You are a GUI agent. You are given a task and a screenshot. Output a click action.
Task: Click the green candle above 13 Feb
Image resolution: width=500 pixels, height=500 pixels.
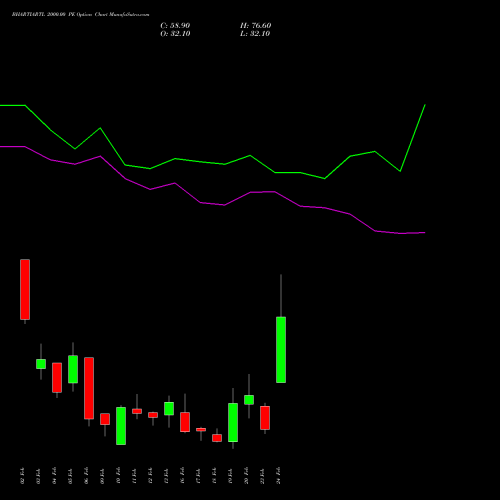(x=169, y=408)
